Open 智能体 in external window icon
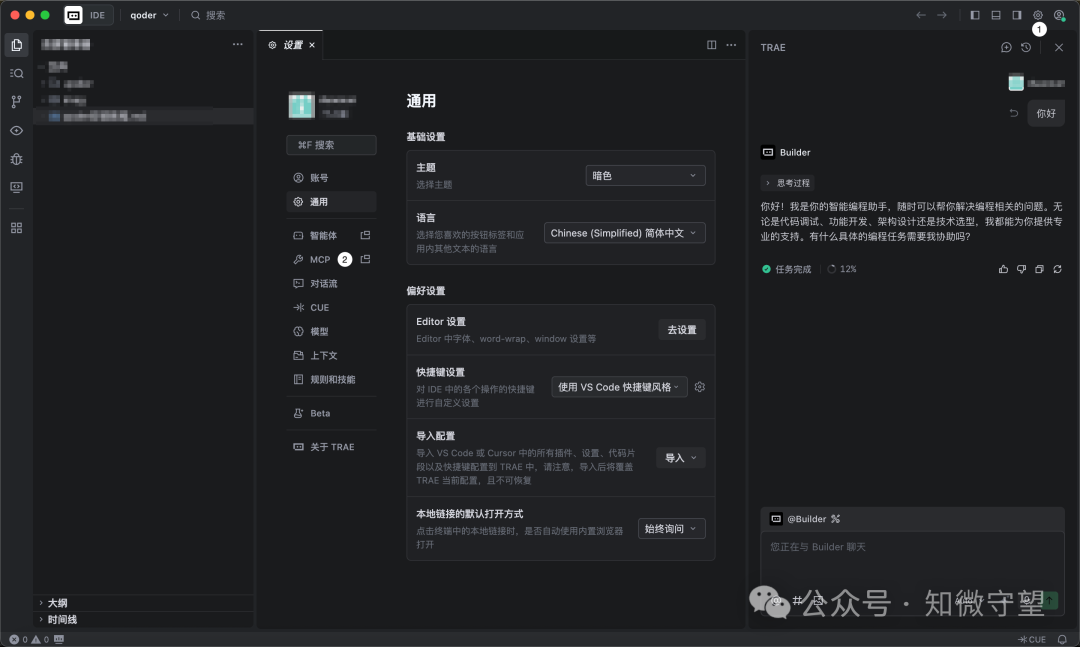The height and width of the screenshot is (647, 1080). (365, 235)
